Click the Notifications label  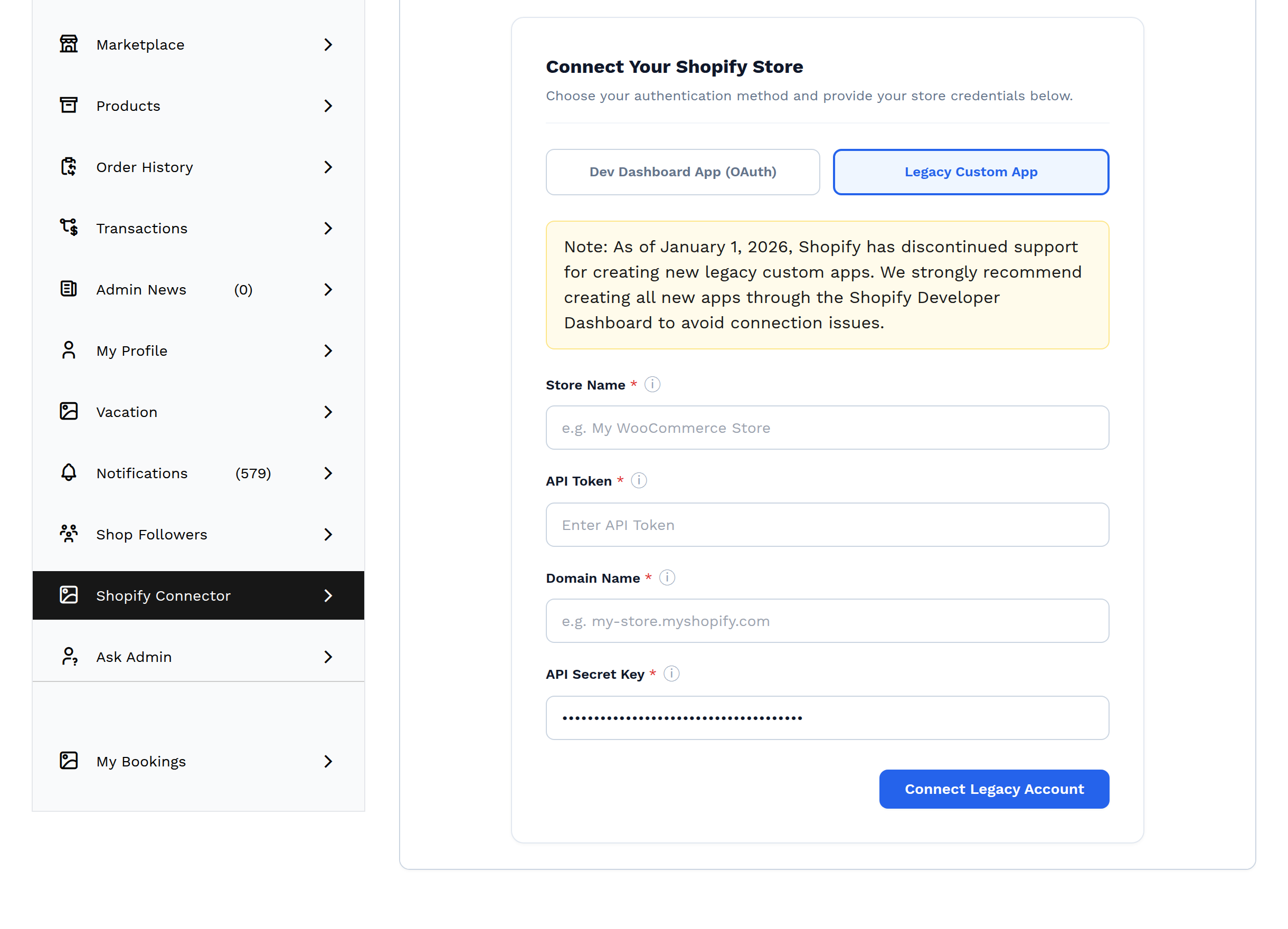tap(142, 473)
